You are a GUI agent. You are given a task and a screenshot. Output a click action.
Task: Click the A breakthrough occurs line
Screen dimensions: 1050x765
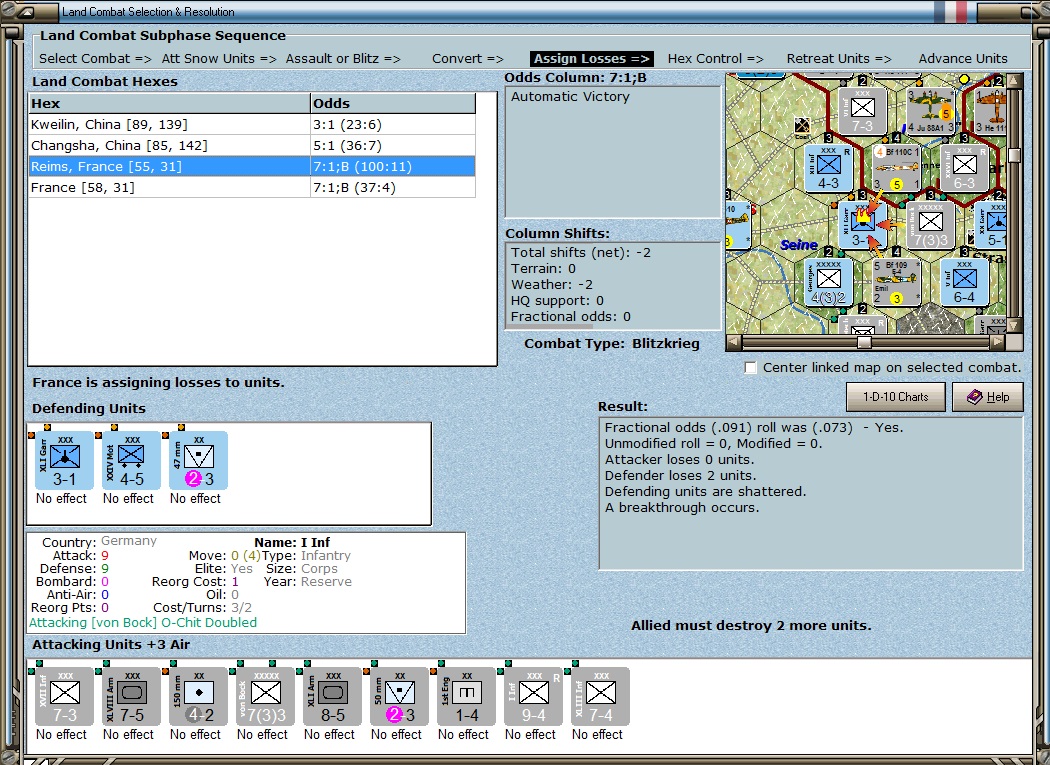point(682,508)
